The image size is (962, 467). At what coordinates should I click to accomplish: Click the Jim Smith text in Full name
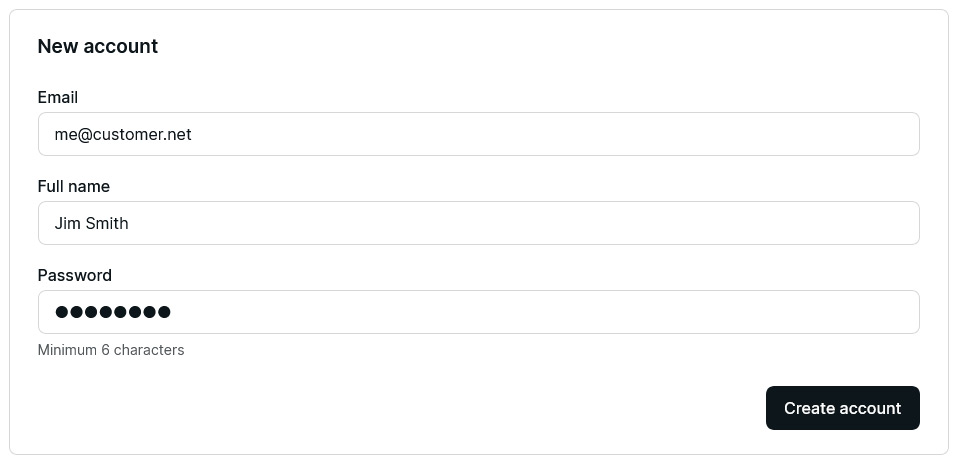point(91,223)
